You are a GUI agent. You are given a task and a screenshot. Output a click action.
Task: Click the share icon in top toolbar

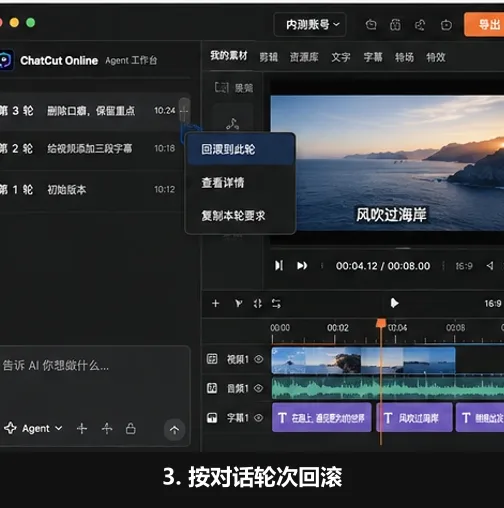pyautogui.click(x=420, y=25)
